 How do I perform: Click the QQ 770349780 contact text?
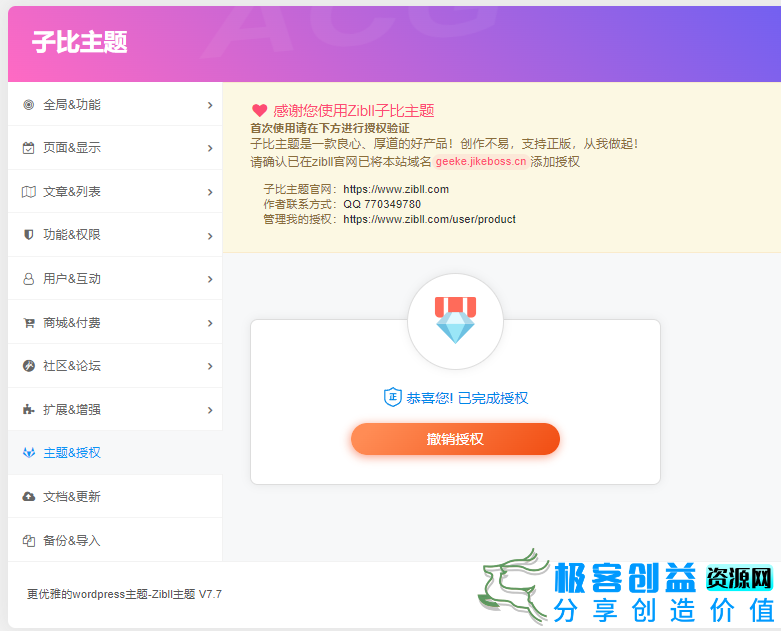point(382,204)
